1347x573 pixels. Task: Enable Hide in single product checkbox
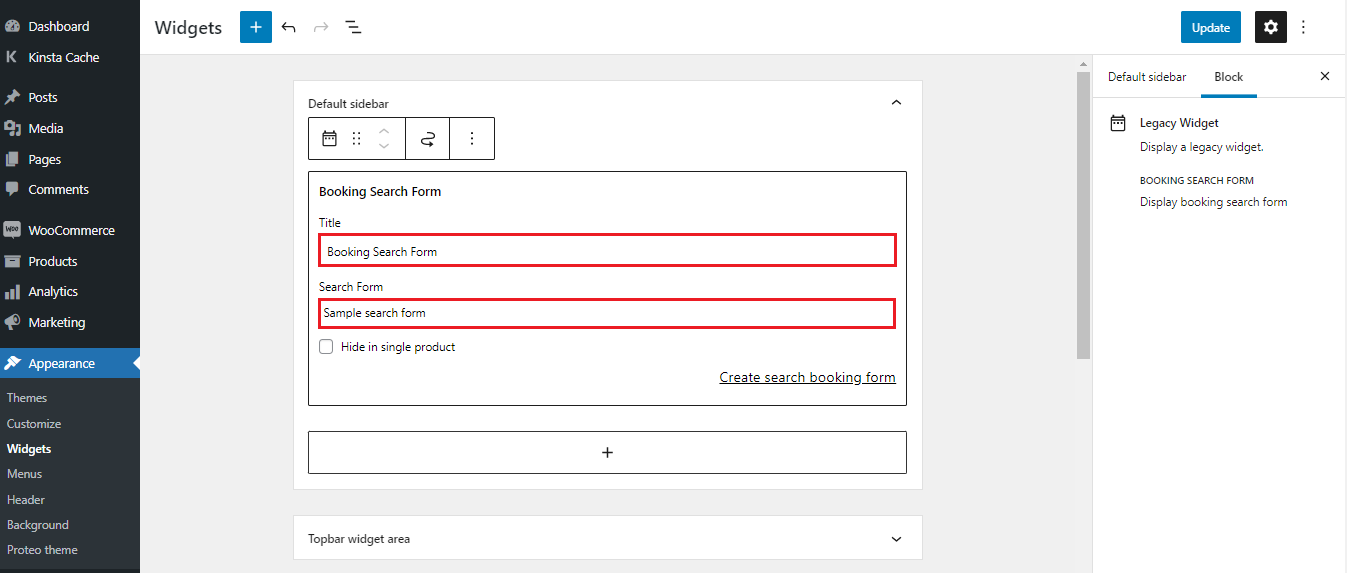(x=326, y=347)
